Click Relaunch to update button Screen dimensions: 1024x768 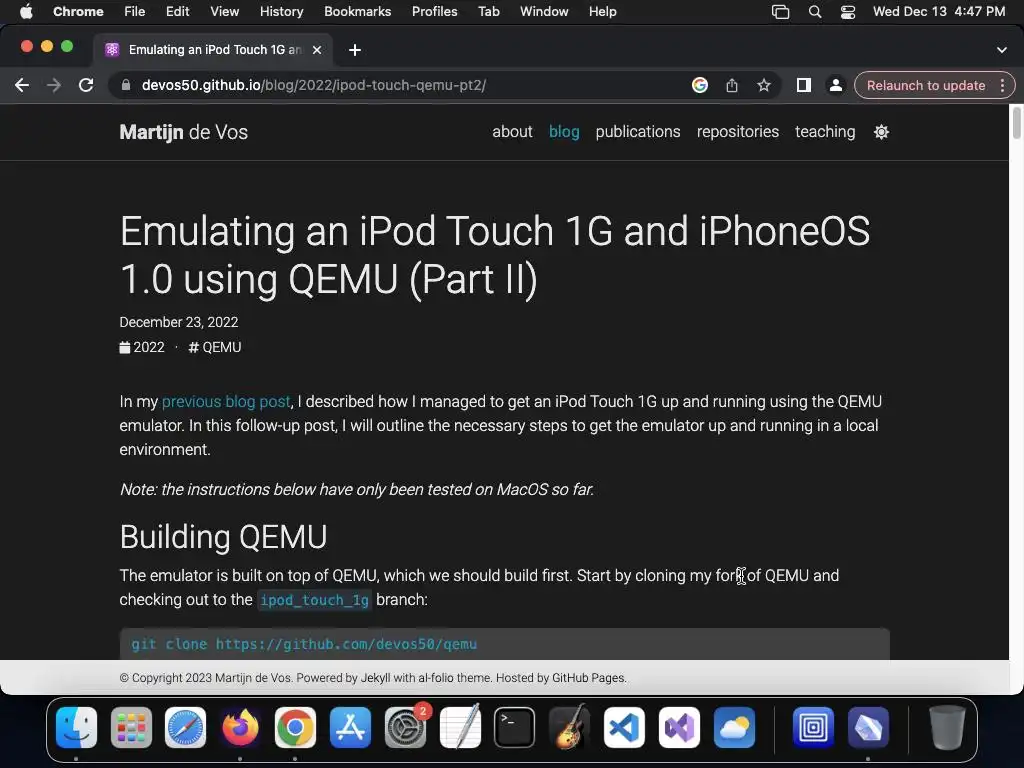click(925, 86)
